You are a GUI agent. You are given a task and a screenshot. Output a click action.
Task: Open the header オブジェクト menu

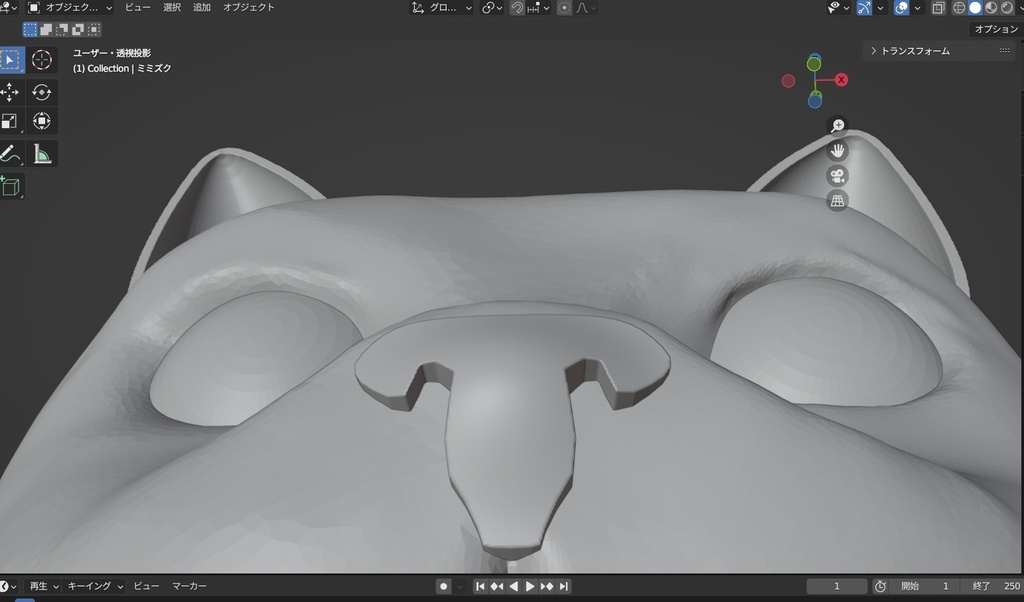pyautogui.click(x=249, y=8)
